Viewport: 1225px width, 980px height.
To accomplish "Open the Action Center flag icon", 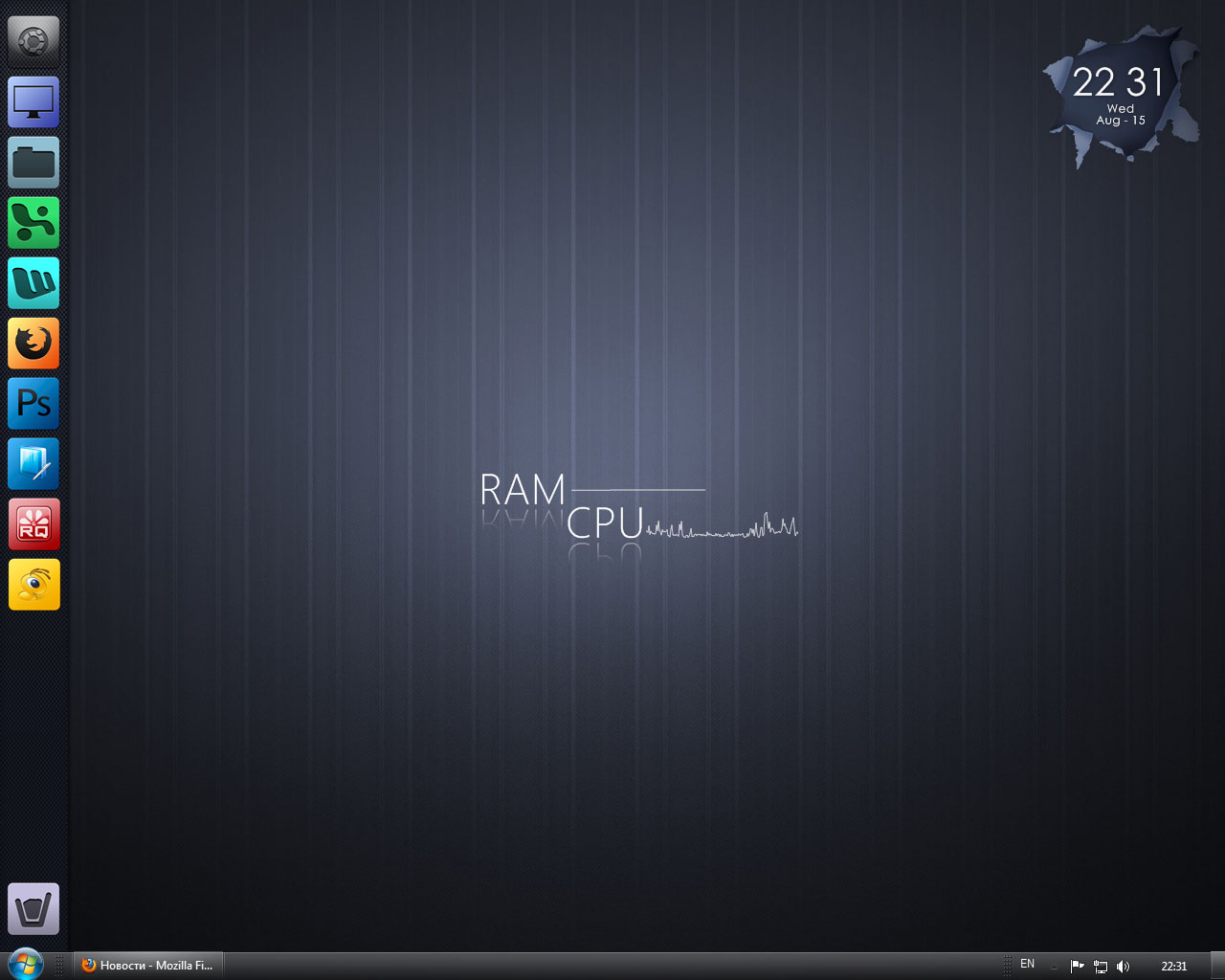I will tap(1077, 967).
